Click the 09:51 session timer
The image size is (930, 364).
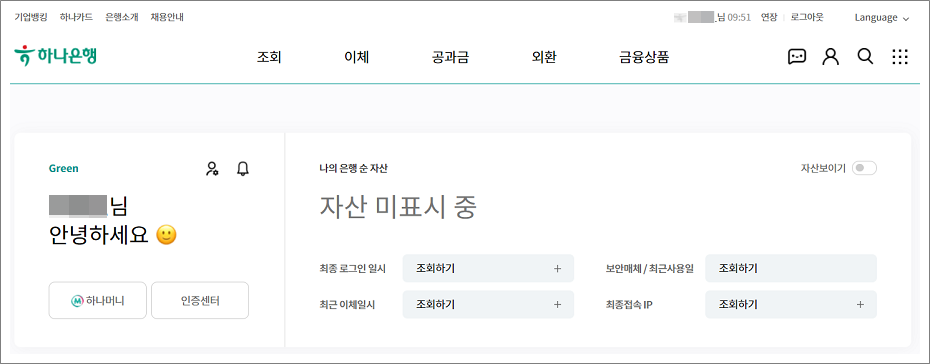coord(739,17)
